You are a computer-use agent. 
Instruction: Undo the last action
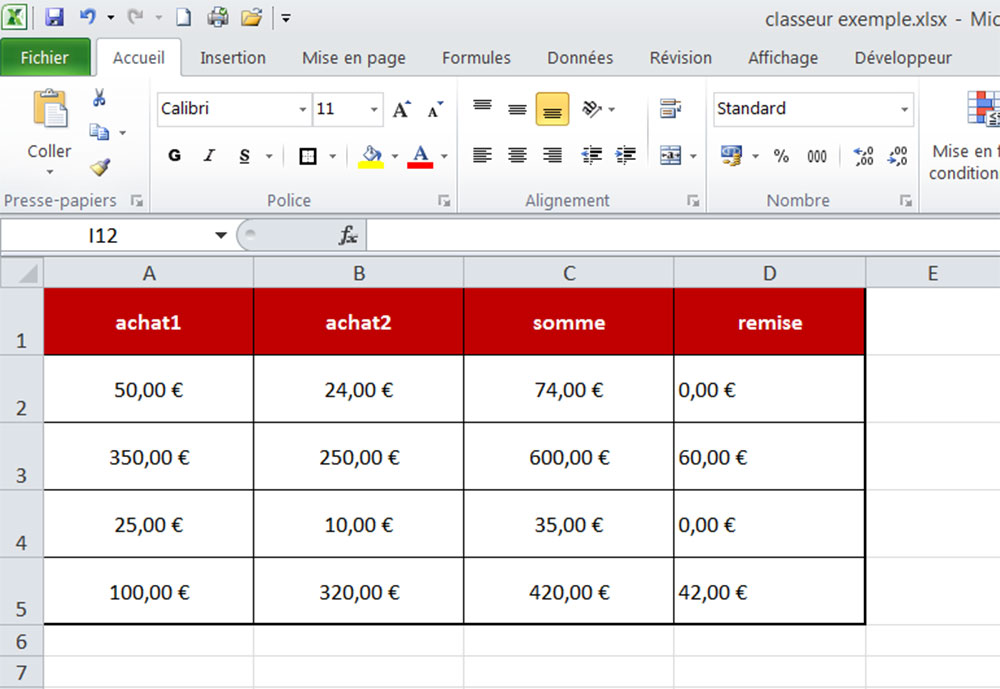(x=87, y=17)
